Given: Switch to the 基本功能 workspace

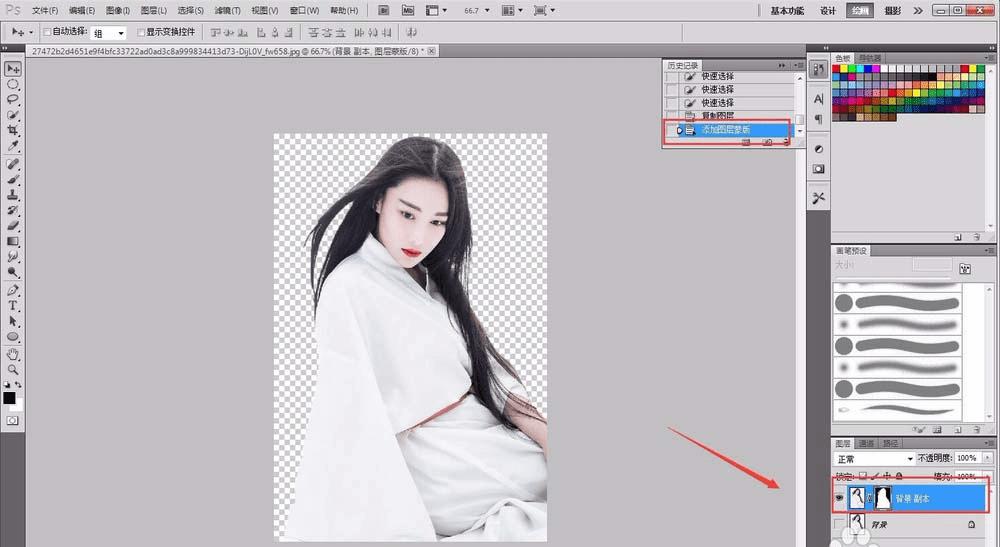Looking at the screenshot, I should (789, 10).
